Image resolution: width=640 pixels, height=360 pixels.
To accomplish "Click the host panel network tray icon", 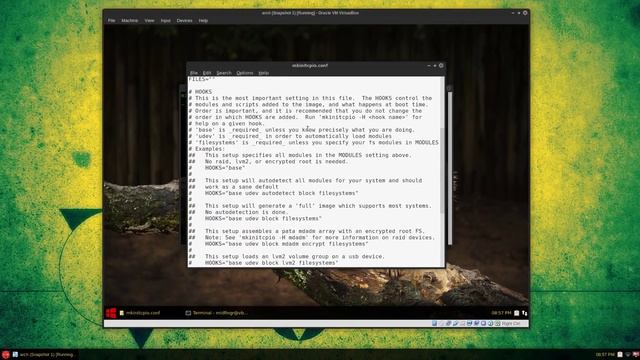I will tap(628, 355).
